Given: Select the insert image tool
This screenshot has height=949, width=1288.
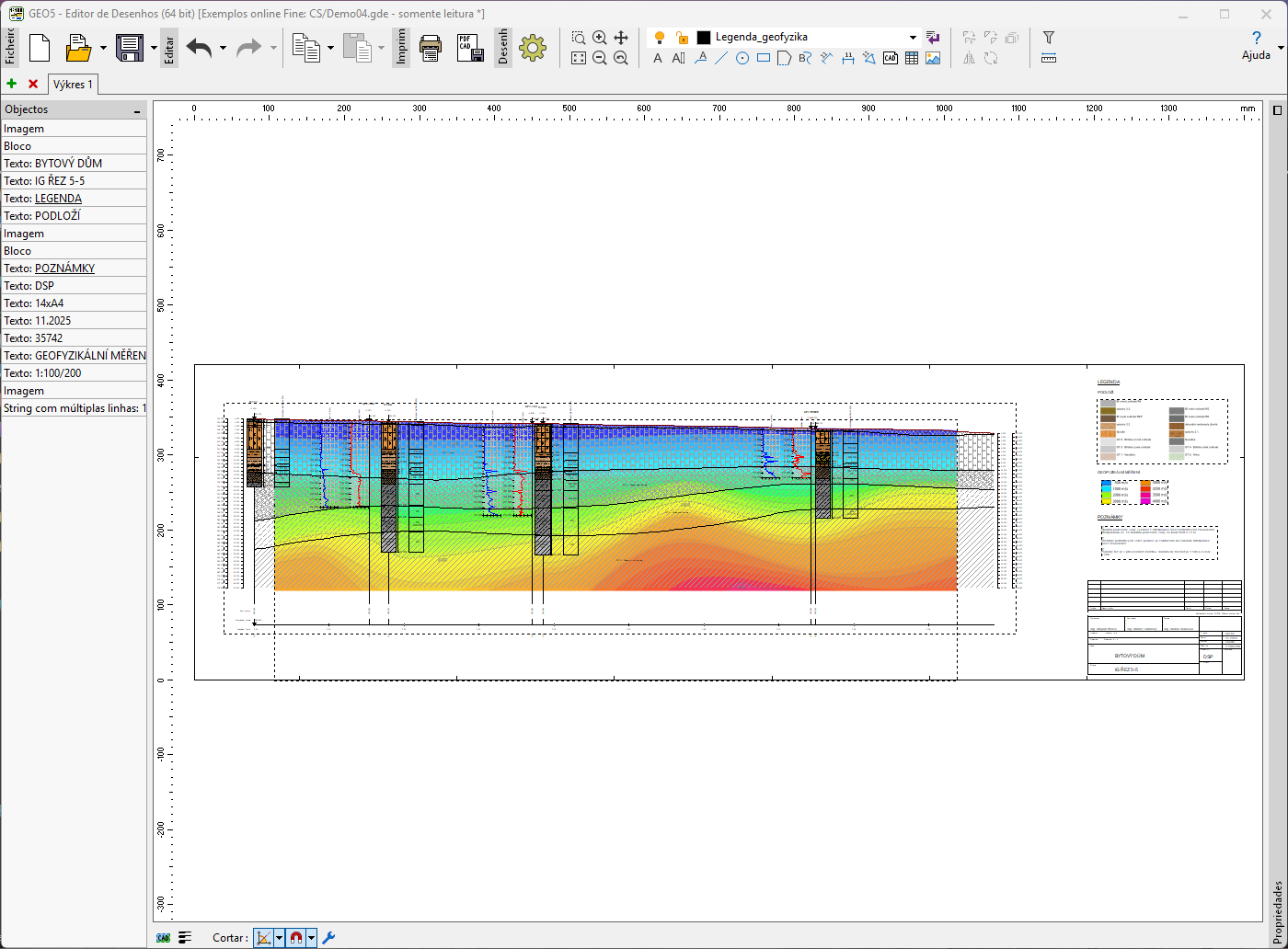Looking at the screenshot, I should click(x=933, y=58).
